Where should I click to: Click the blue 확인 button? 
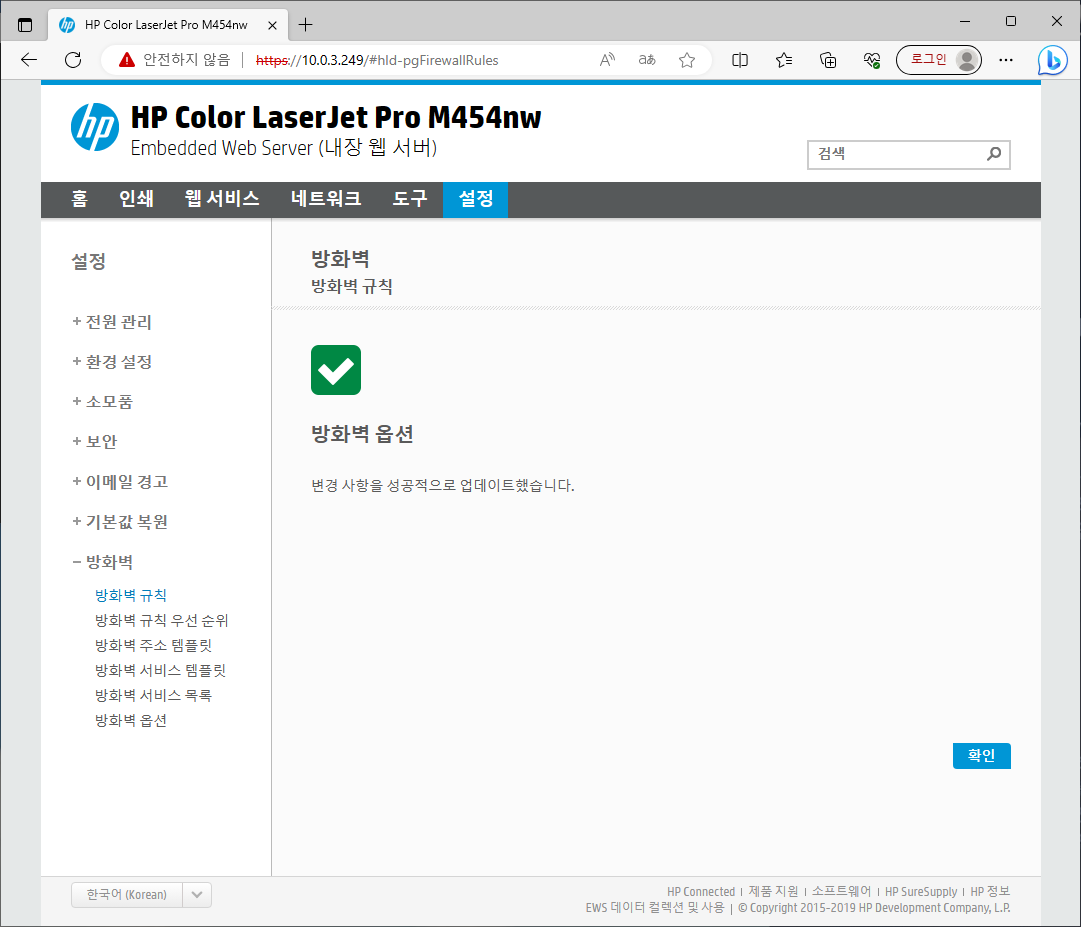[x=982, y=755]
